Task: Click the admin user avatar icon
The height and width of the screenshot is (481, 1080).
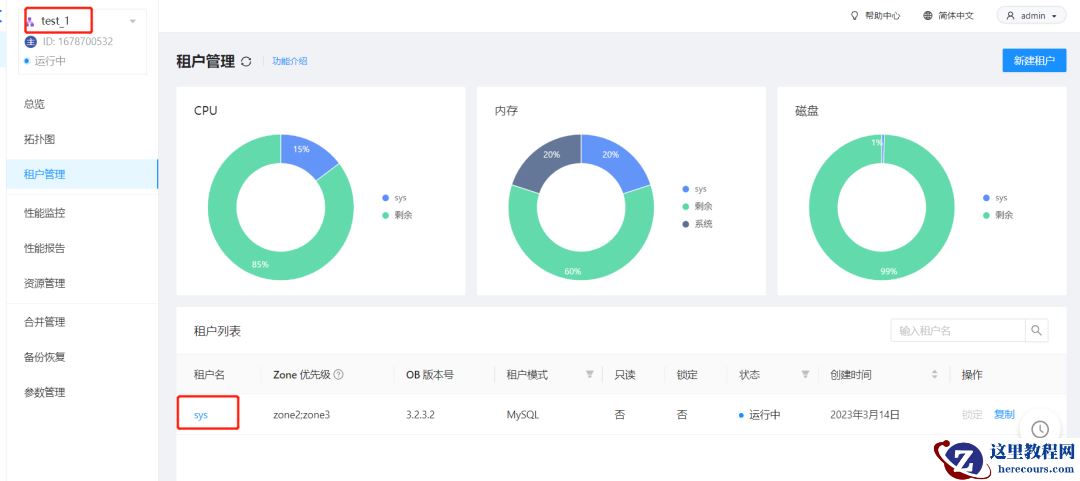Action: coord(1010,16)
